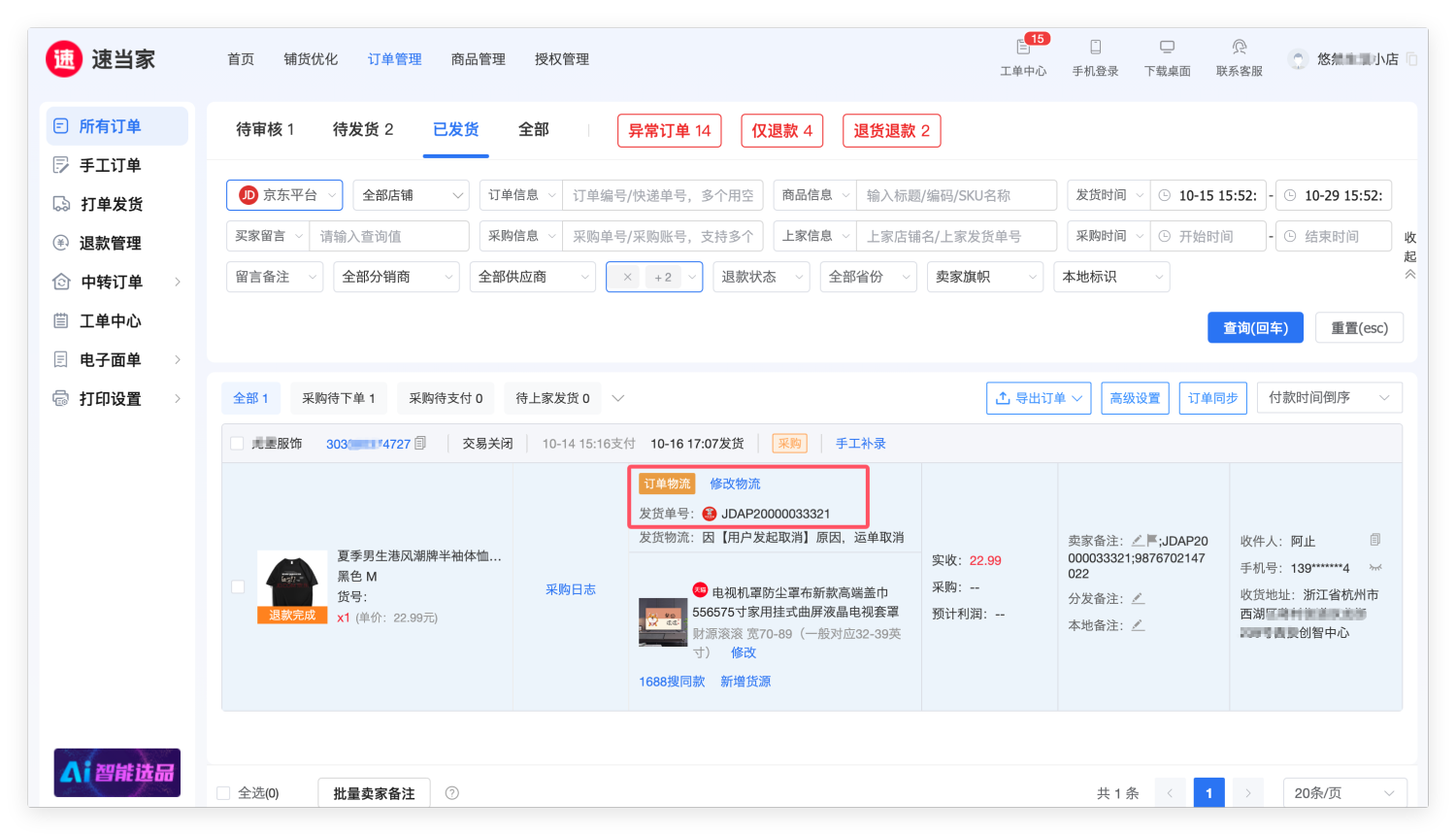The height and width of the screenshot is (835, 1456).
Task: Click the help question mark near 批量卖家备注
Action: [x=451, y=793]
